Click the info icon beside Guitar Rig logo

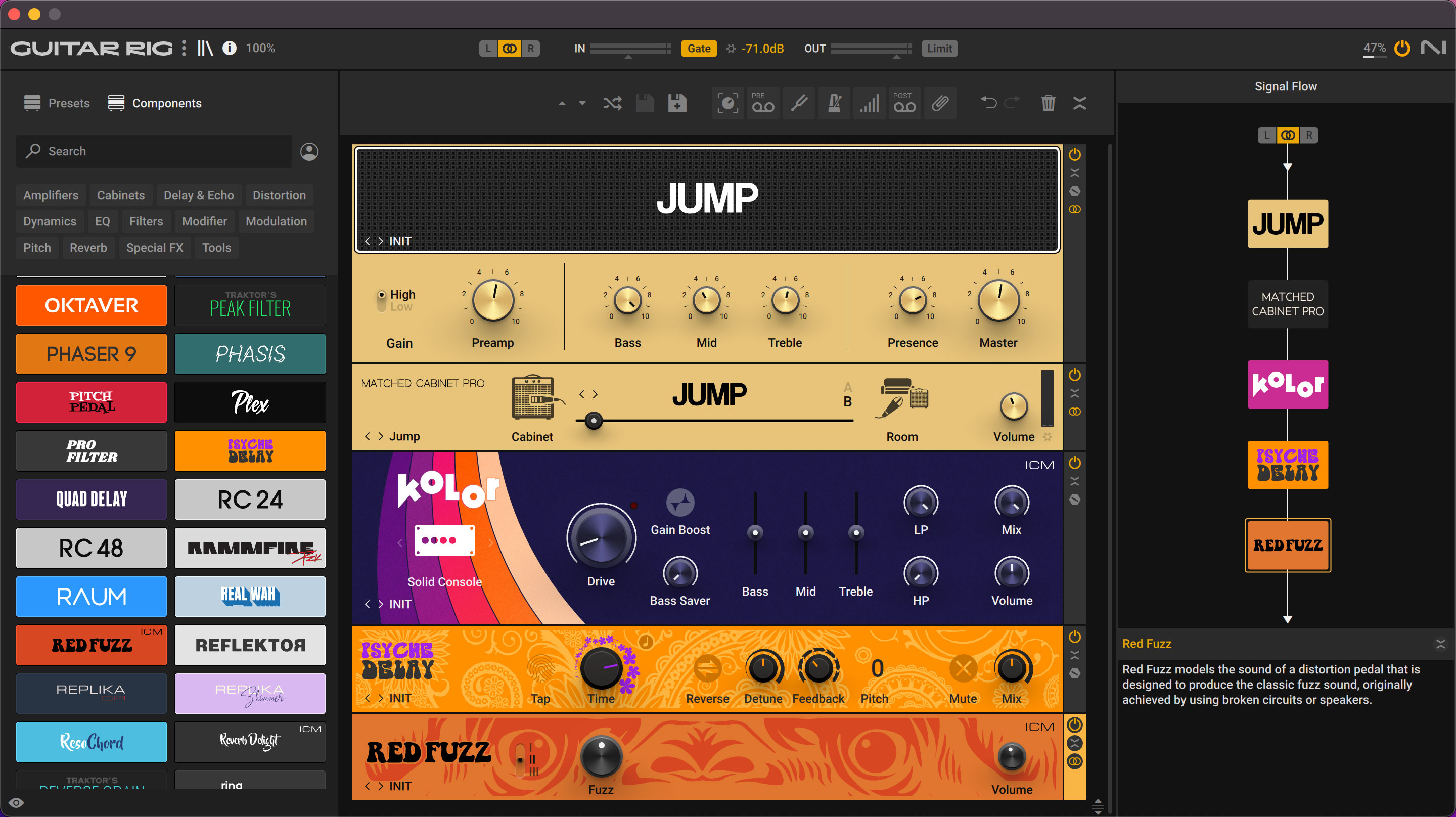[x=230, y=48]
